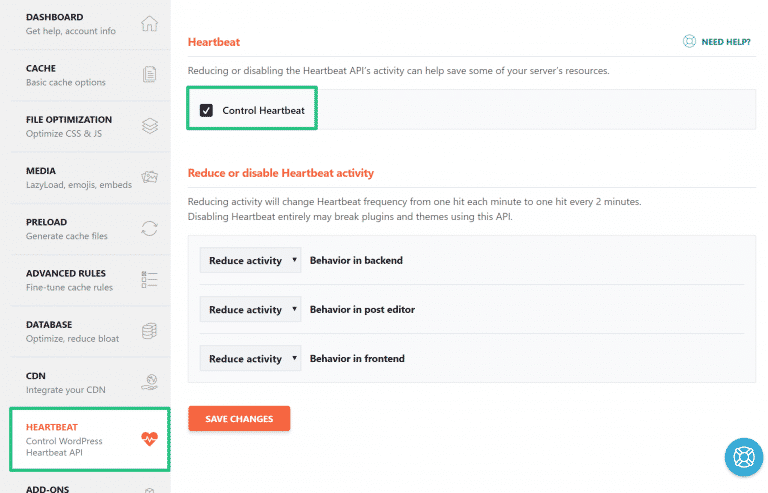The width and height of the screenshot is (768, 493).
Task: Click the Media images icon
Action: 149,177
